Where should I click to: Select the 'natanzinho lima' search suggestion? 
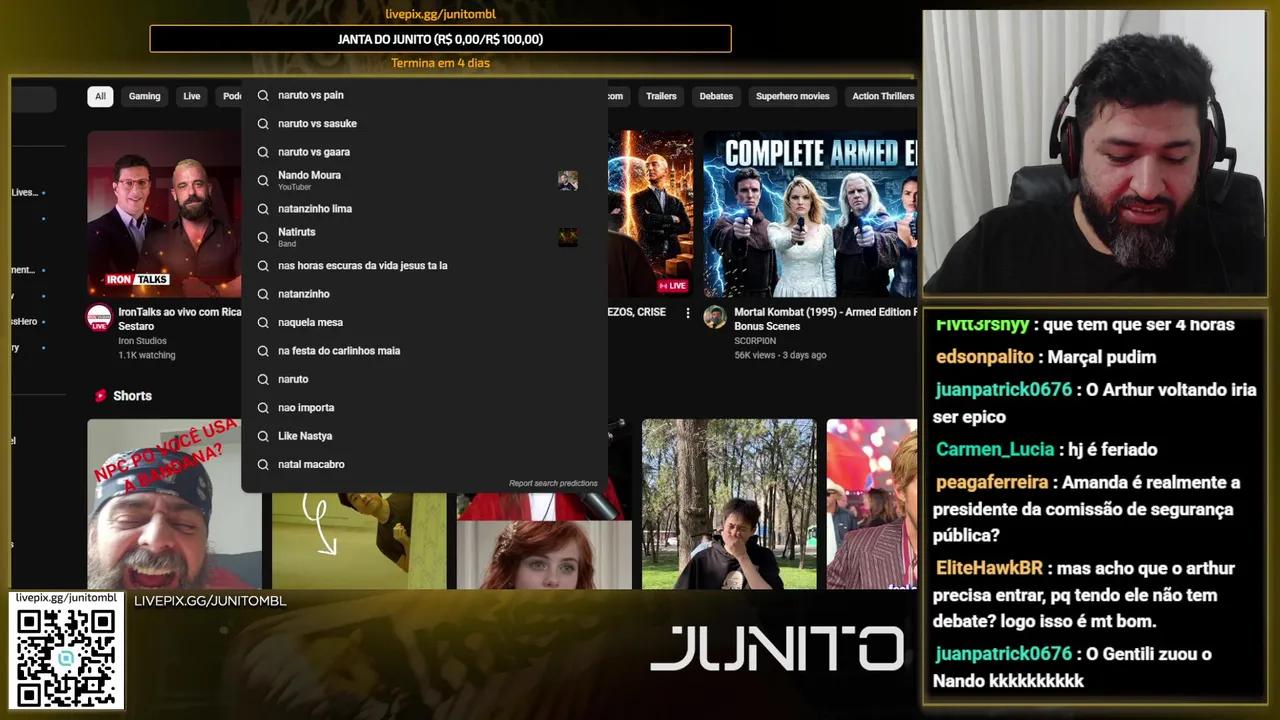pos(424,209)
